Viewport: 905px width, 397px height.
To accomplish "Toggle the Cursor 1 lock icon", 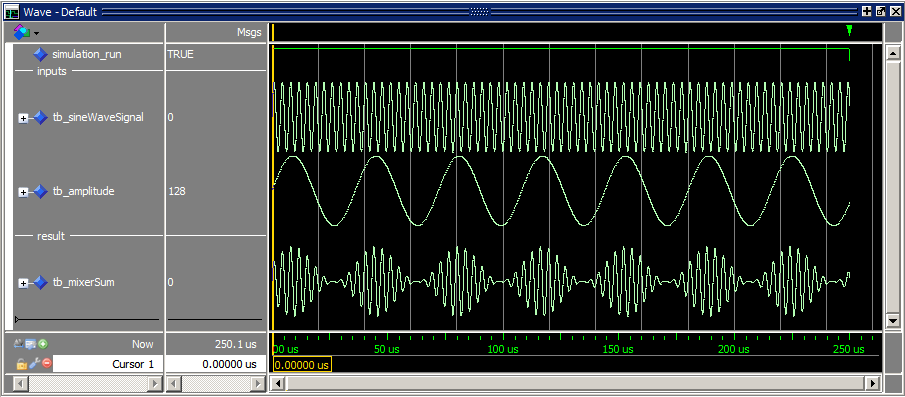I will coord(21,364).
